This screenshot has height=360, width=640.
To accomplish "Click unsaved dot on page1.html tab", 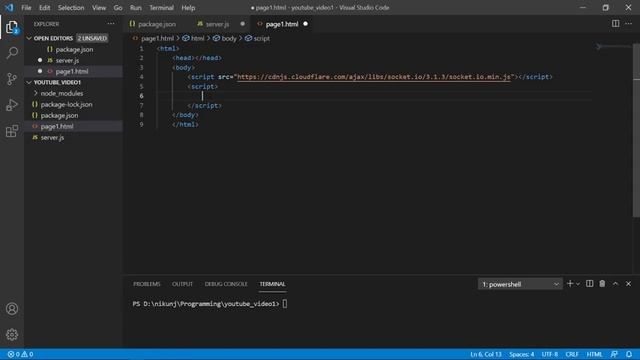I will [x=305, y=24].
